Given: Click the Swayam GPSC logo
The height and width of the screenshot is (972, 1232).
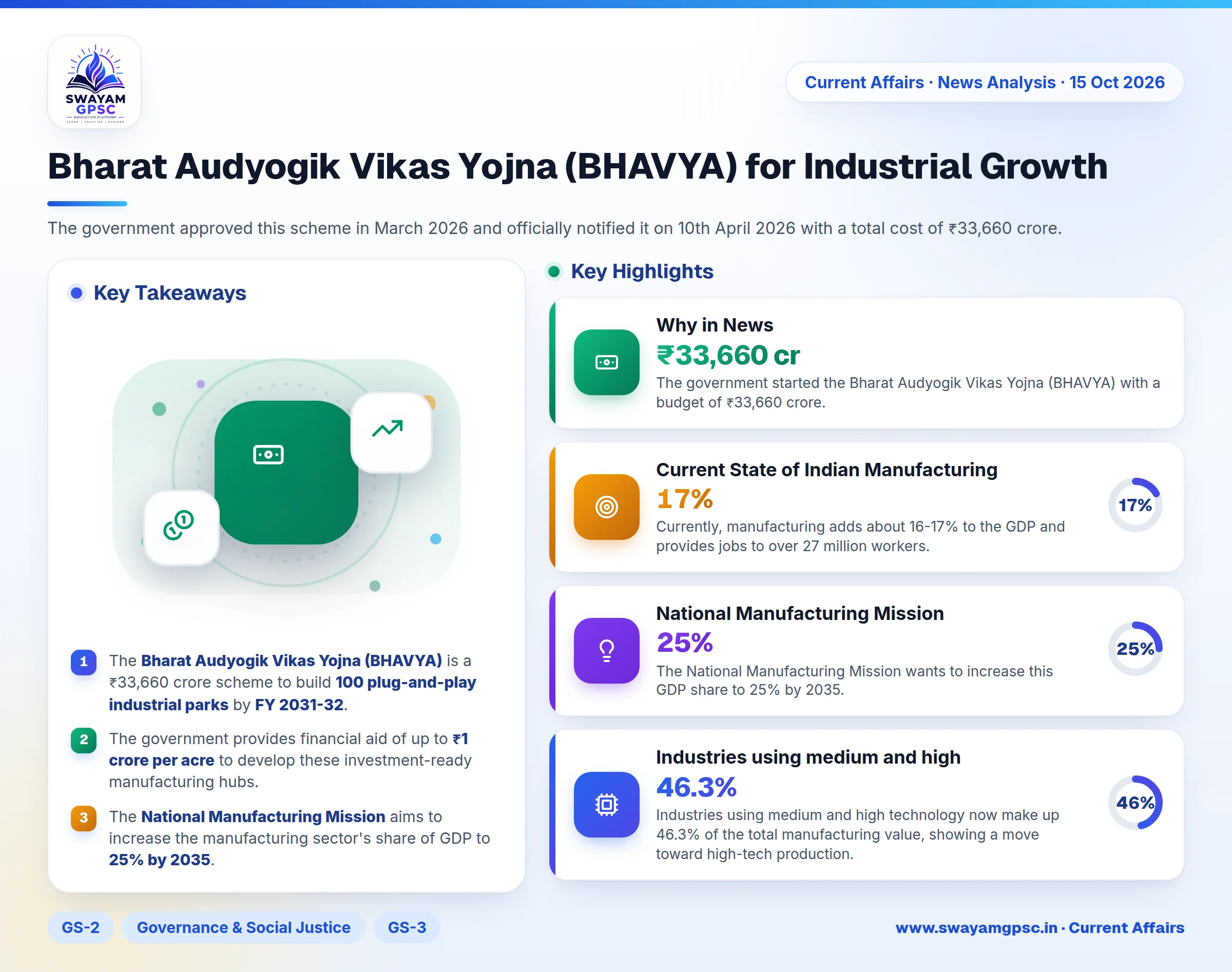Looking at the screenshot, I should click(x=94, y=83).
